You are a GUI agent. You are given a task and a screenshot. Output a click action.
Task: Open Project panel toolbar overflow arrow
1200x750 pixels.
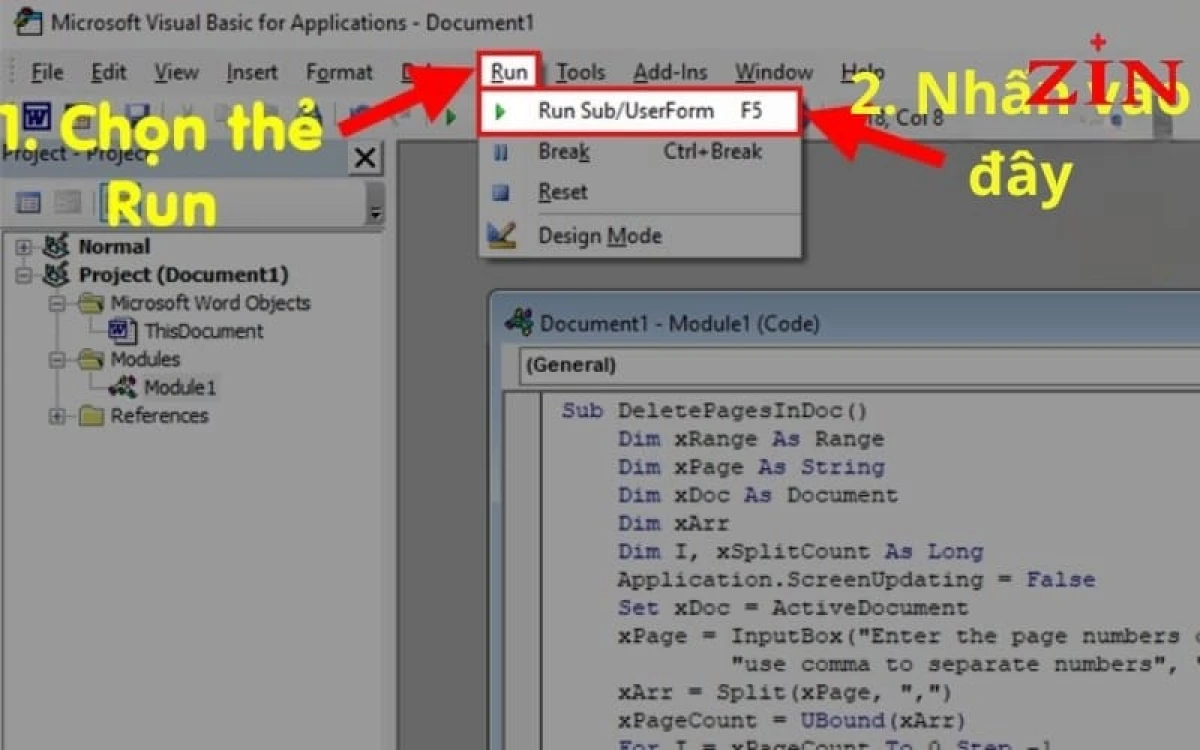(x=375, y=212)
